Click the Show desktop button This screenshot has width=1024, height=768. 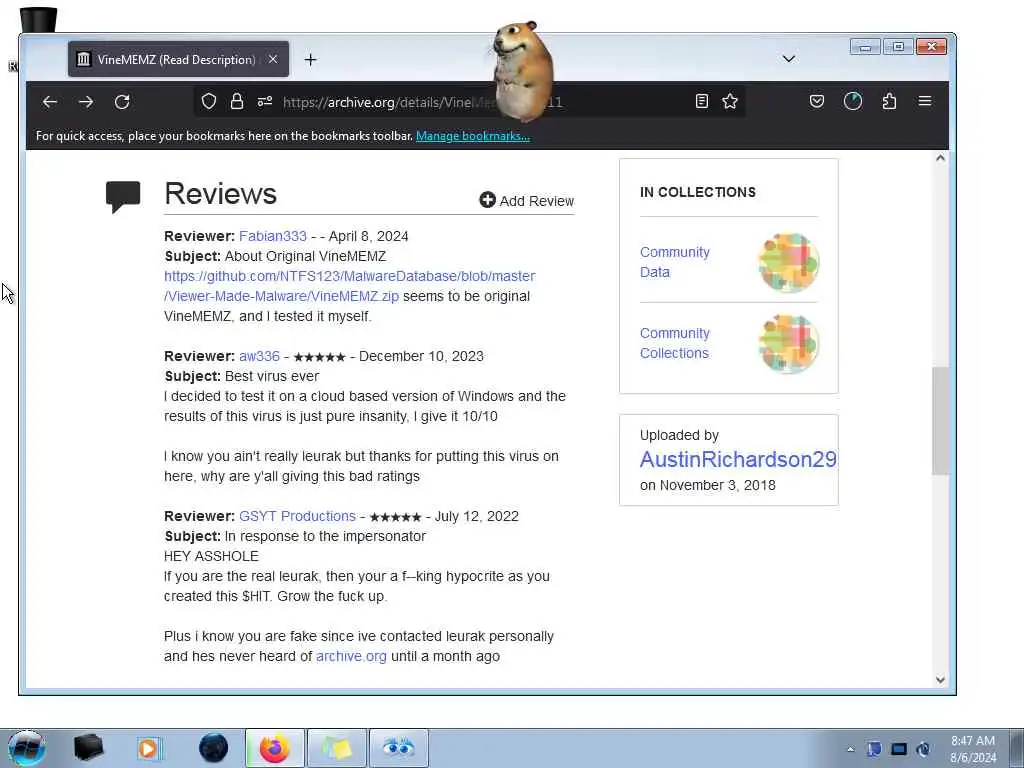click(1016, 748)
